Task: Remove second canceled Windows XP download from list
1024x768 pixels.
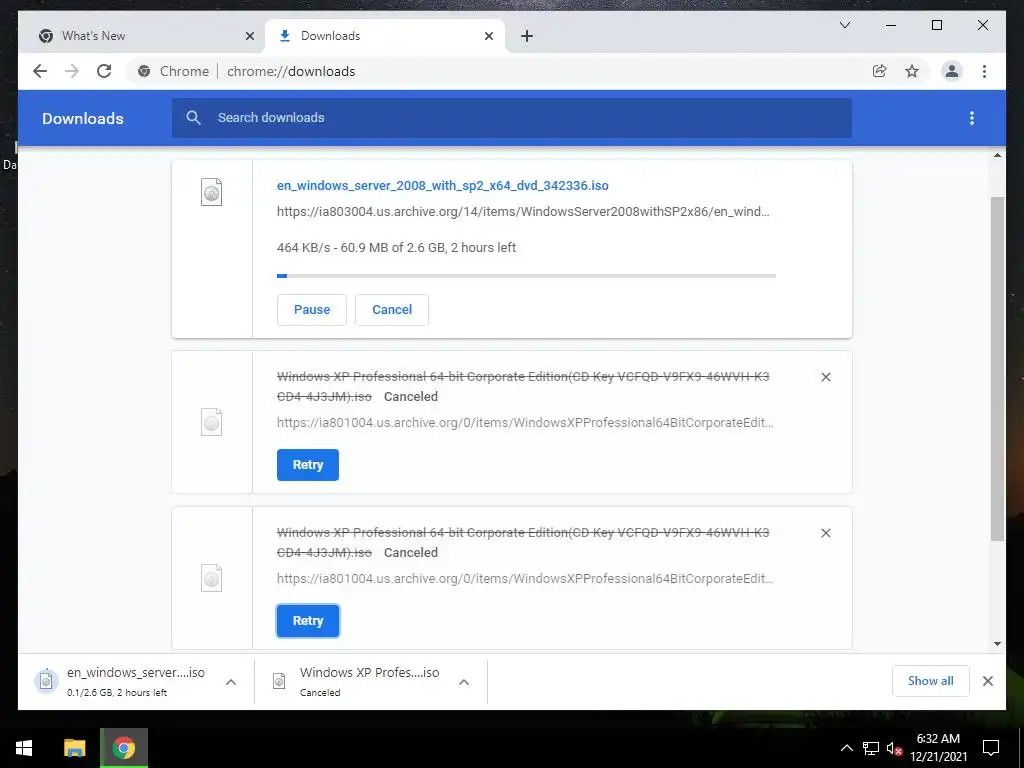Action: point(825,533)
